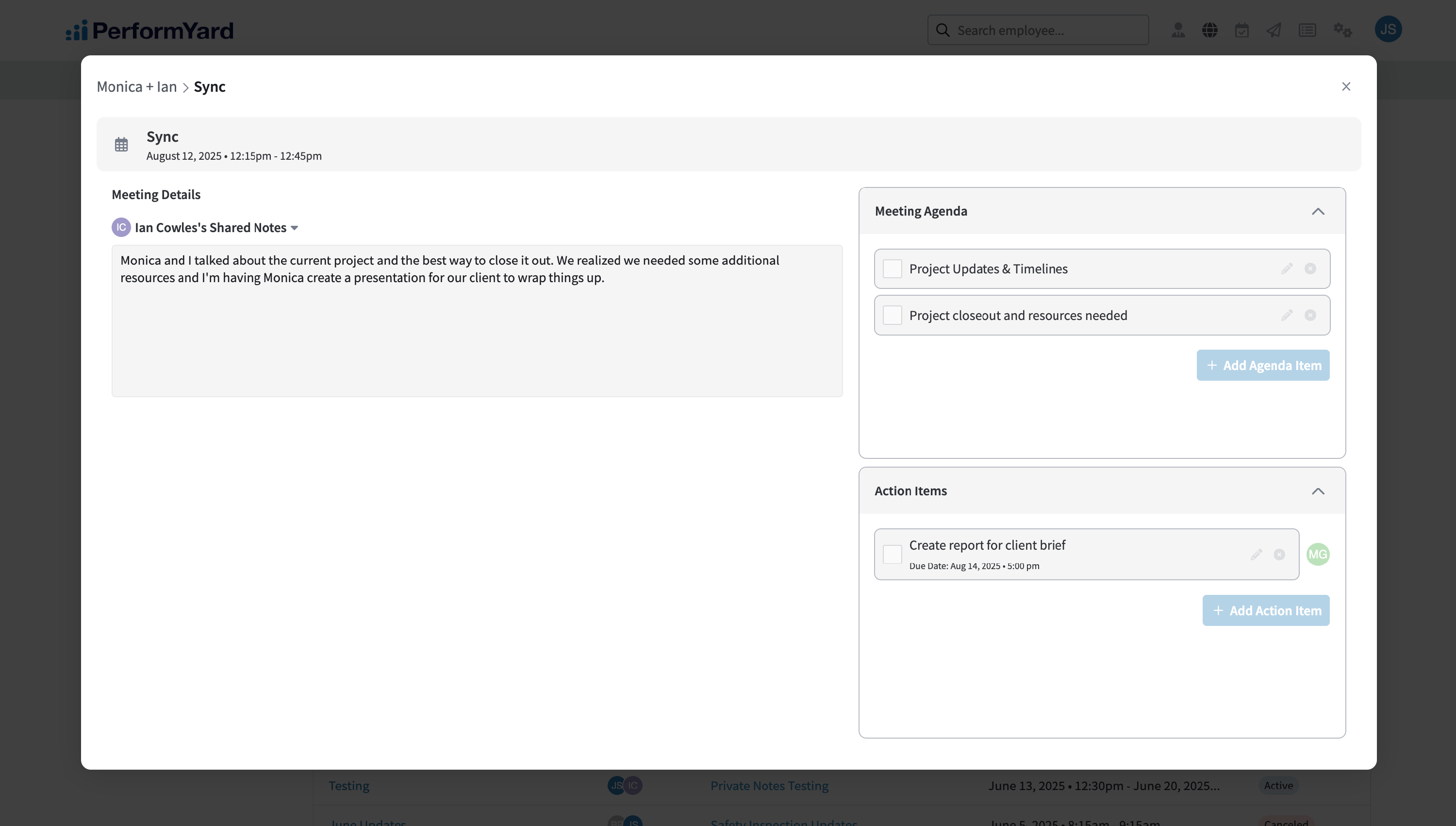
Task: Remove Create report for client brief action
Action: click(x=1279, y=554)
